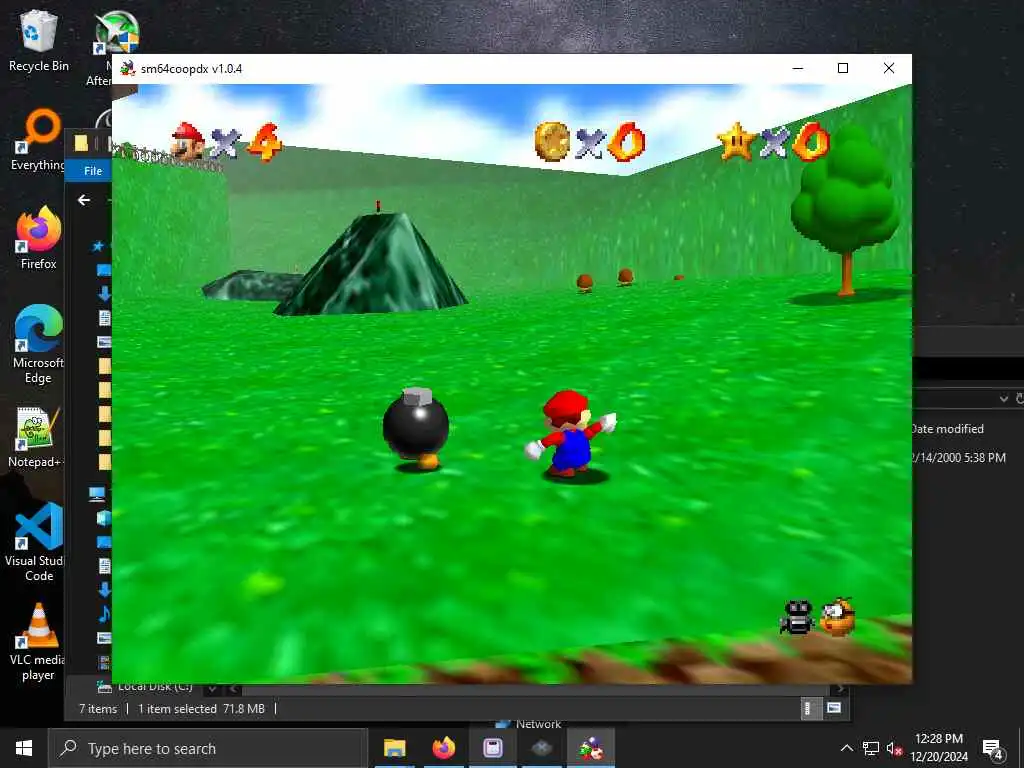Open the Visual Studio Code desktop shortcut
This screenshot has width=1024, height=768.
click(39, 543)
